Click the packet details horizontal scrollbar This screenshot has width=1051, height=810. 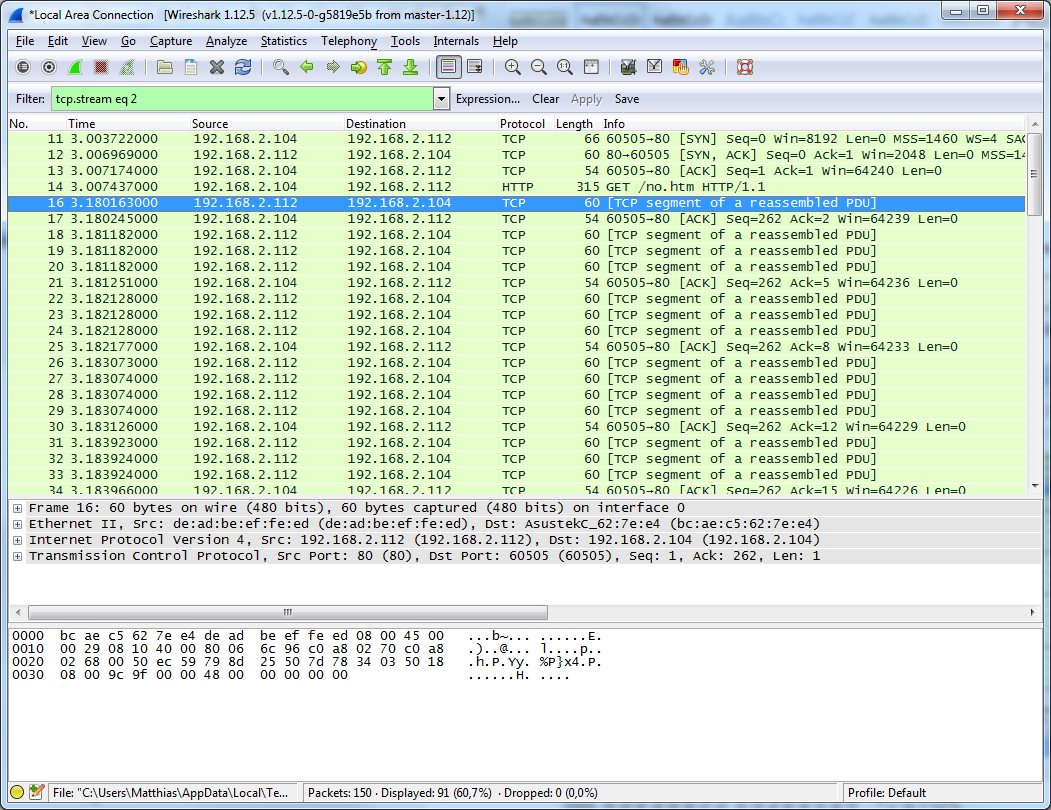click(288, 612)
